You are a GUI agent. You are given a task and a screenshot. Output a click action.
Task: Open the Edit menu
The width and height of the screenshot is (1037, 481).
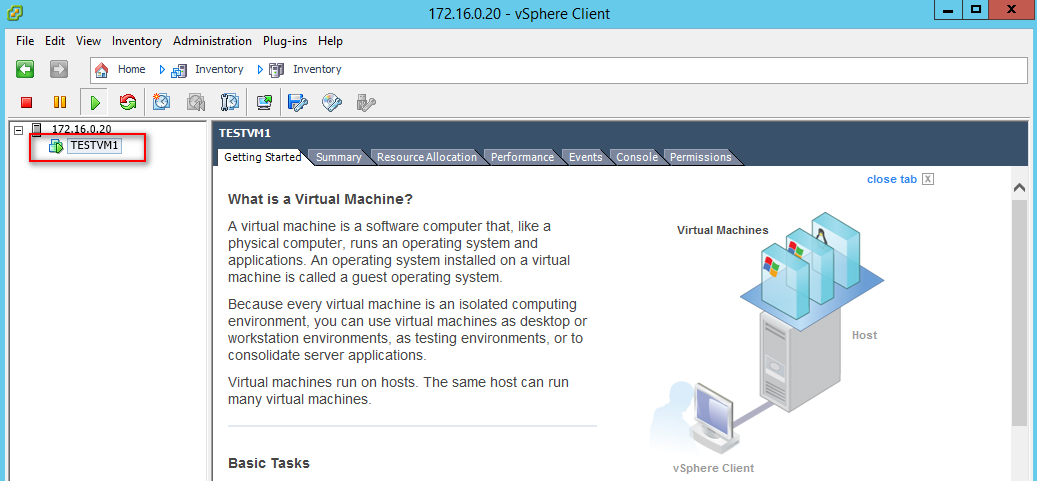(55, 41)
